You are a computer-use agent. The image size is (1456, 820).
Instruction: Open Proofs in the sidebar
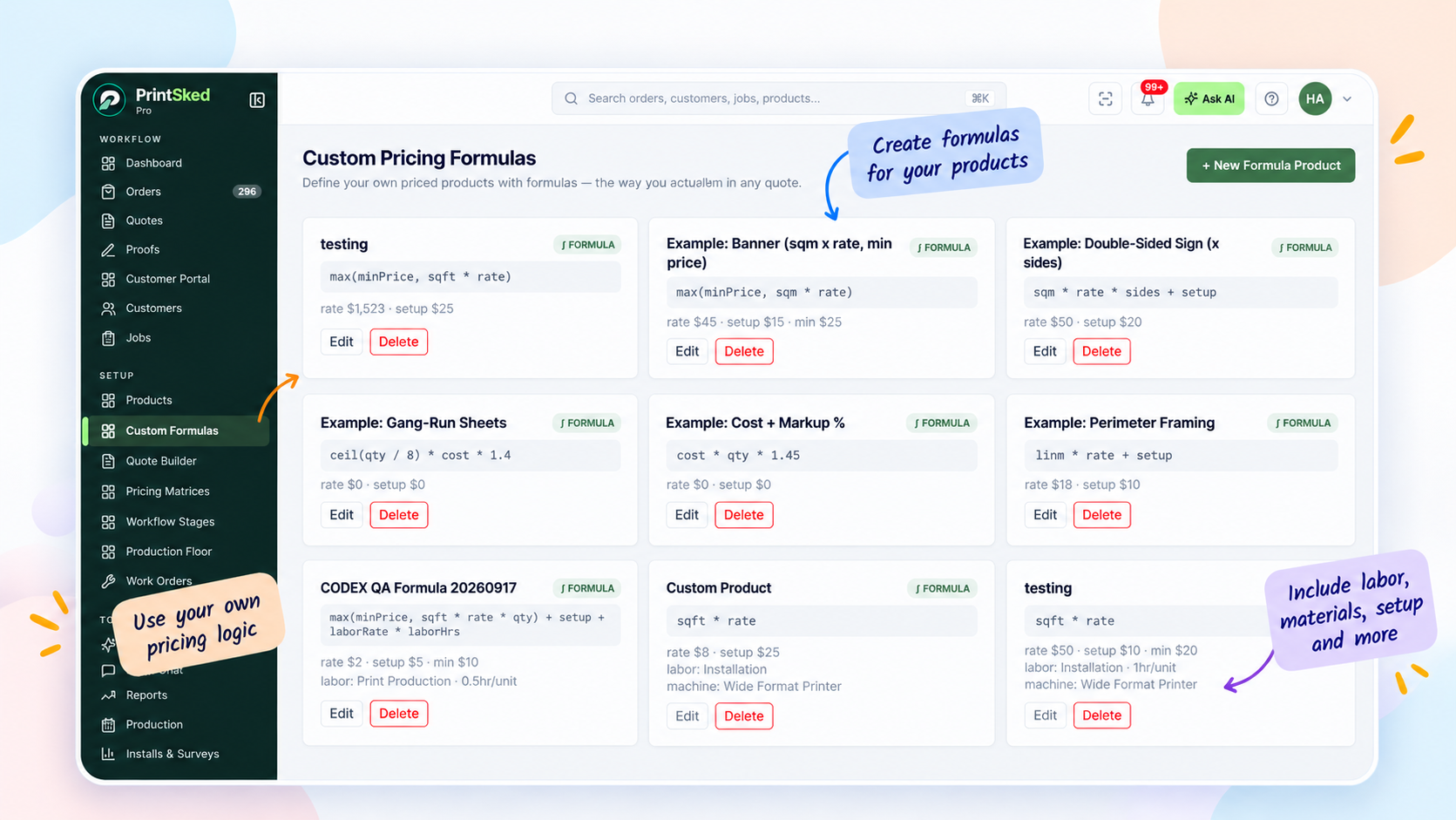click(142, 249)
